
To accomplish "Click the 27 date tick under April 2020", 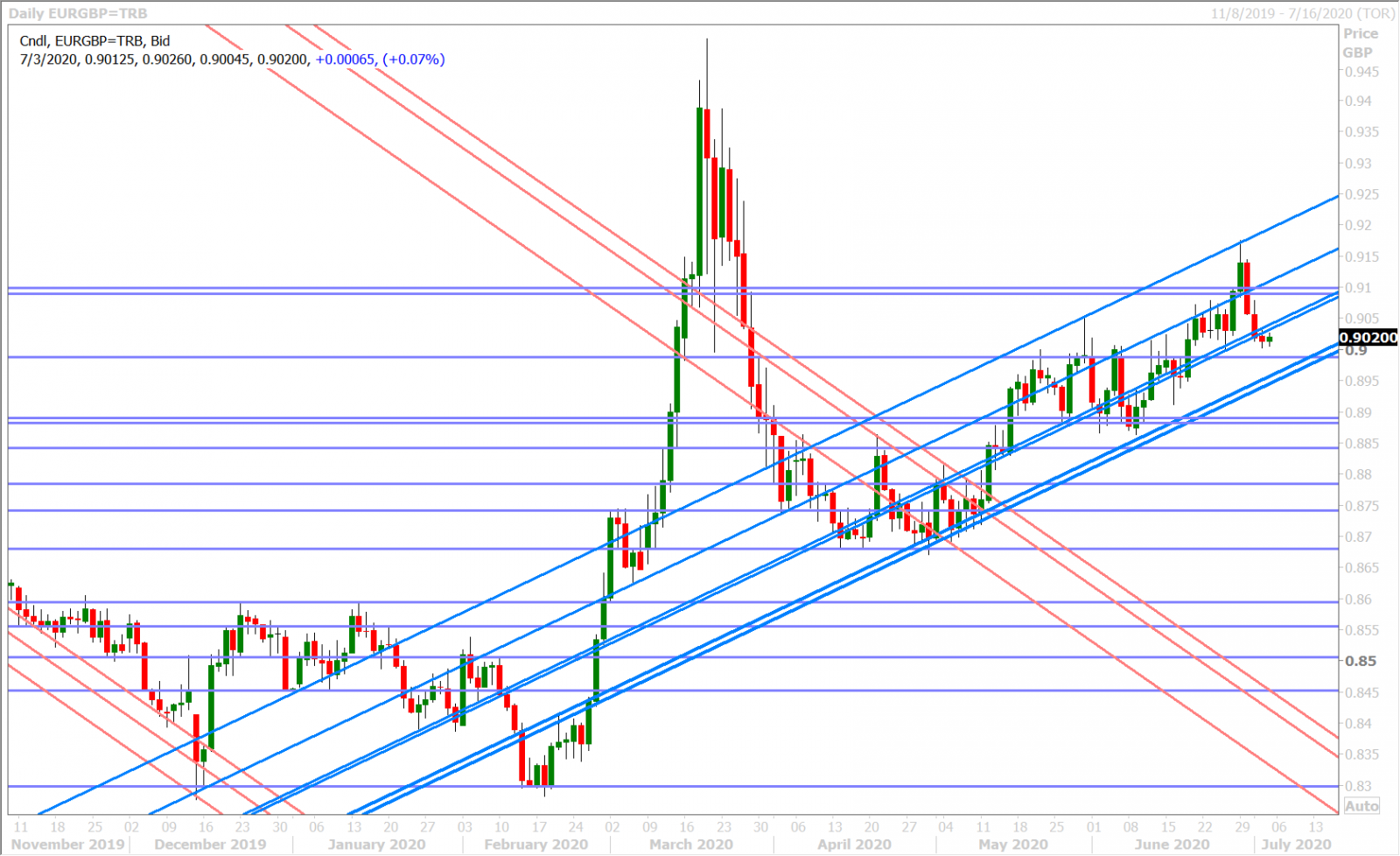I will [x=909, y=826].
